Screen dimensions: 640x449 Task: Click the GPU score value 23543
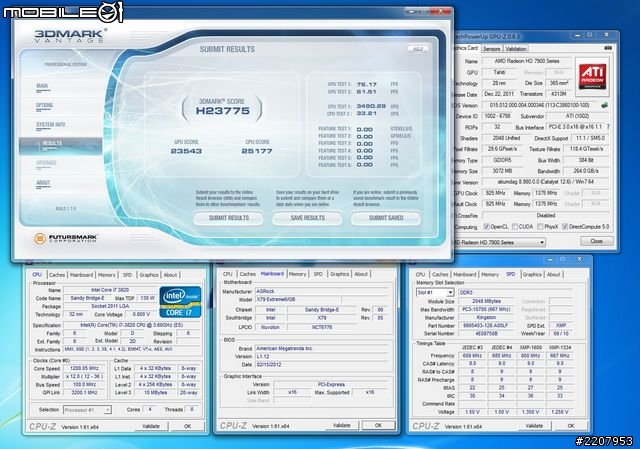coord(186,151)
